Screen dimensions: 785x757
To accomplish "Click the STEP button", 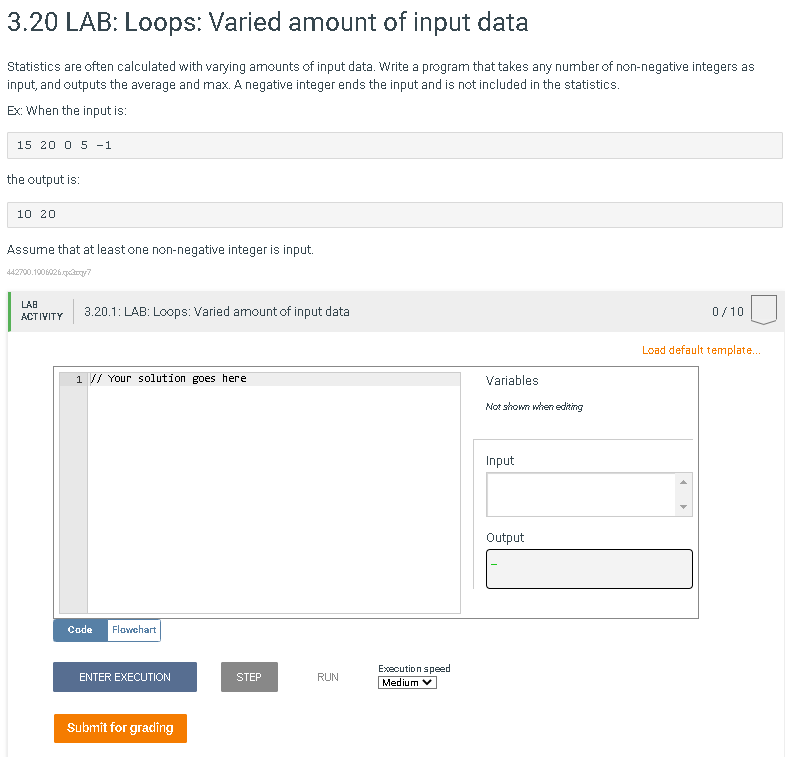I will [x=249, y=677].
